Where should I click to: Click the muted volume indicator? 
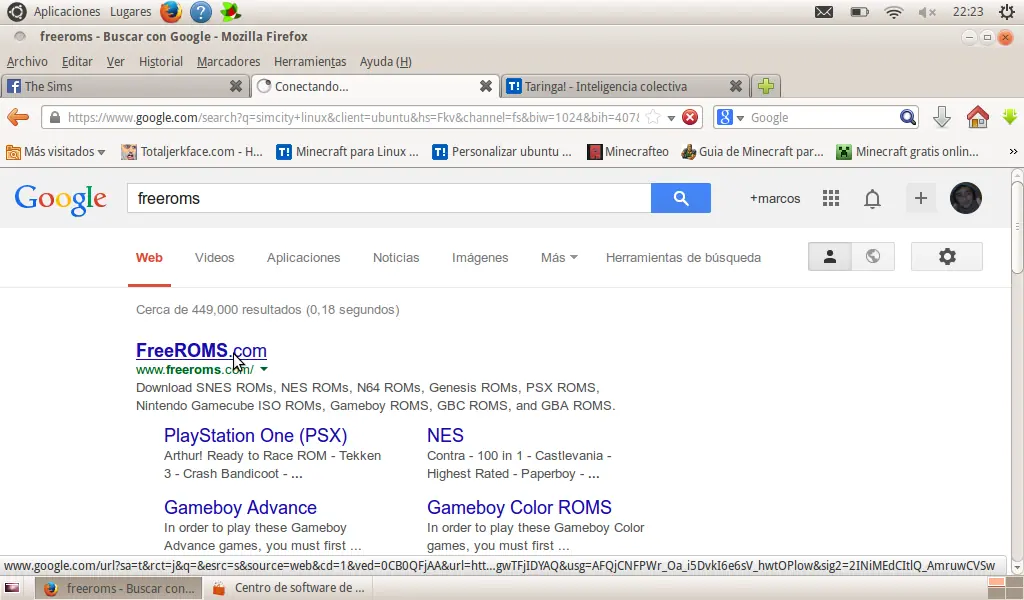click(927, 12)
